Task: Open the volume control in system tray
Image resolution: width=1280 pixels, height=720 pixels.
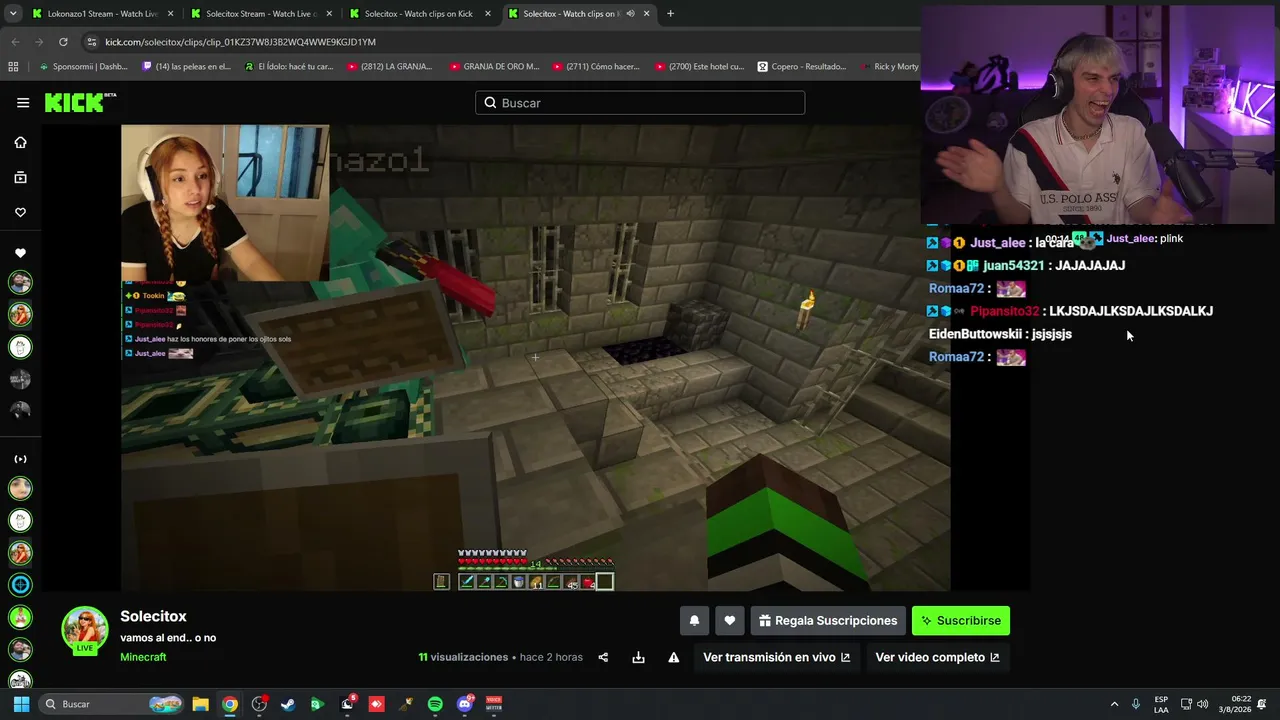Action: tap(1202, 704)
